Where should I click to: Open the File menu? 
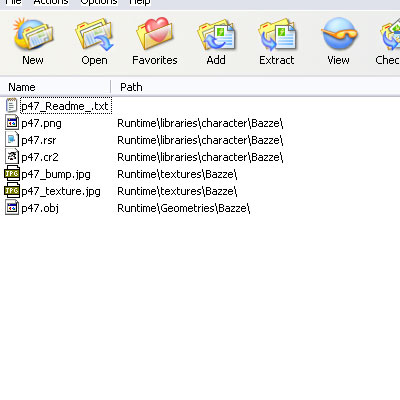point(13,2)
